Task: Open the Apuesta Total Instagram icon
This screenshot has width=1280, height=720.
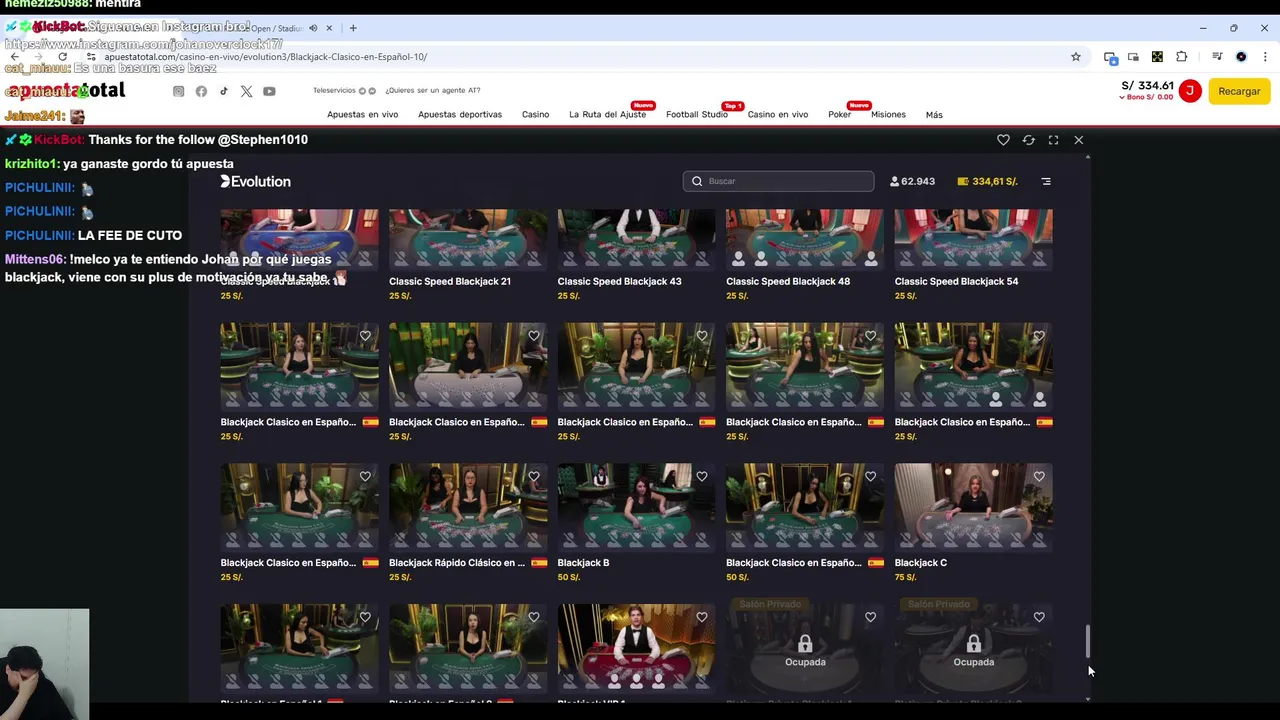Action: coord(178,91)
